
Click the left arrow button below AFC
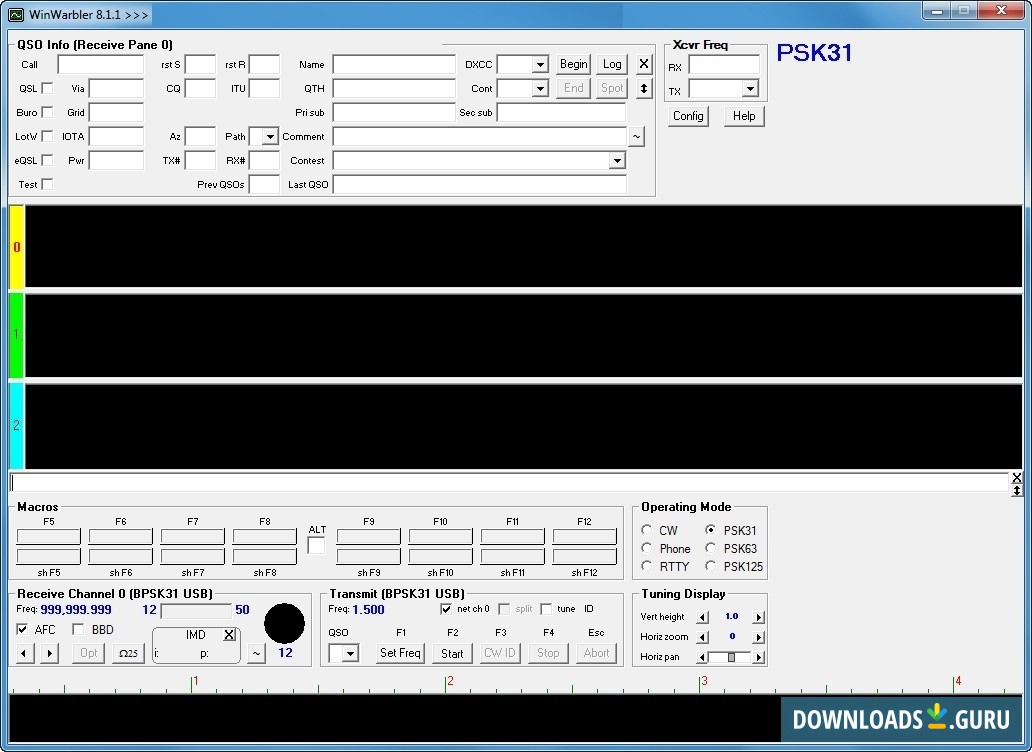point(26,653)
